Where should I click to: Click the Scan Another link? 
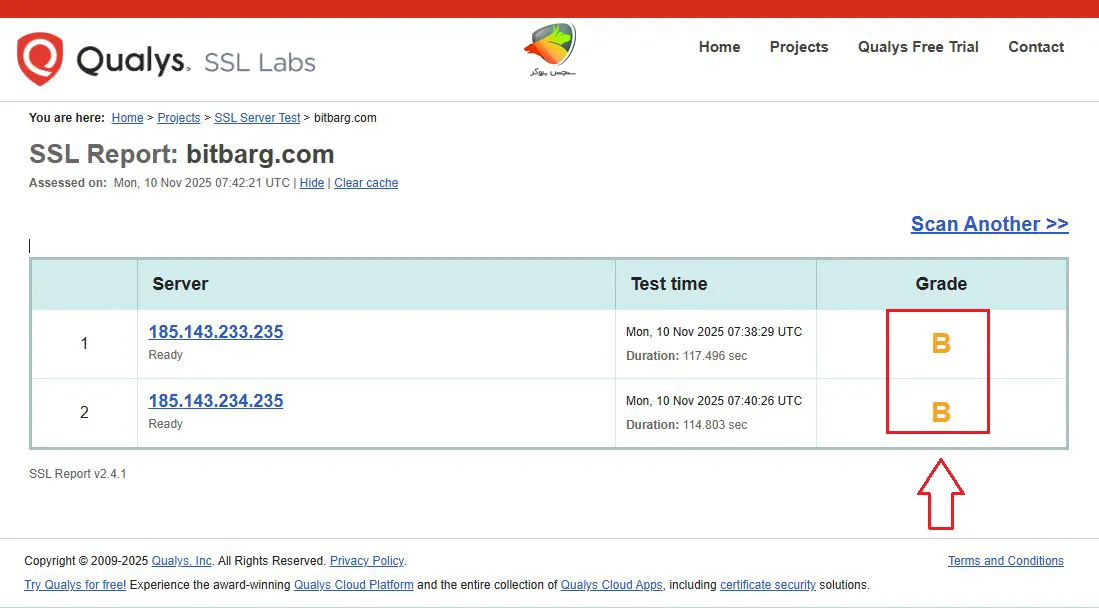coord(989,224)
